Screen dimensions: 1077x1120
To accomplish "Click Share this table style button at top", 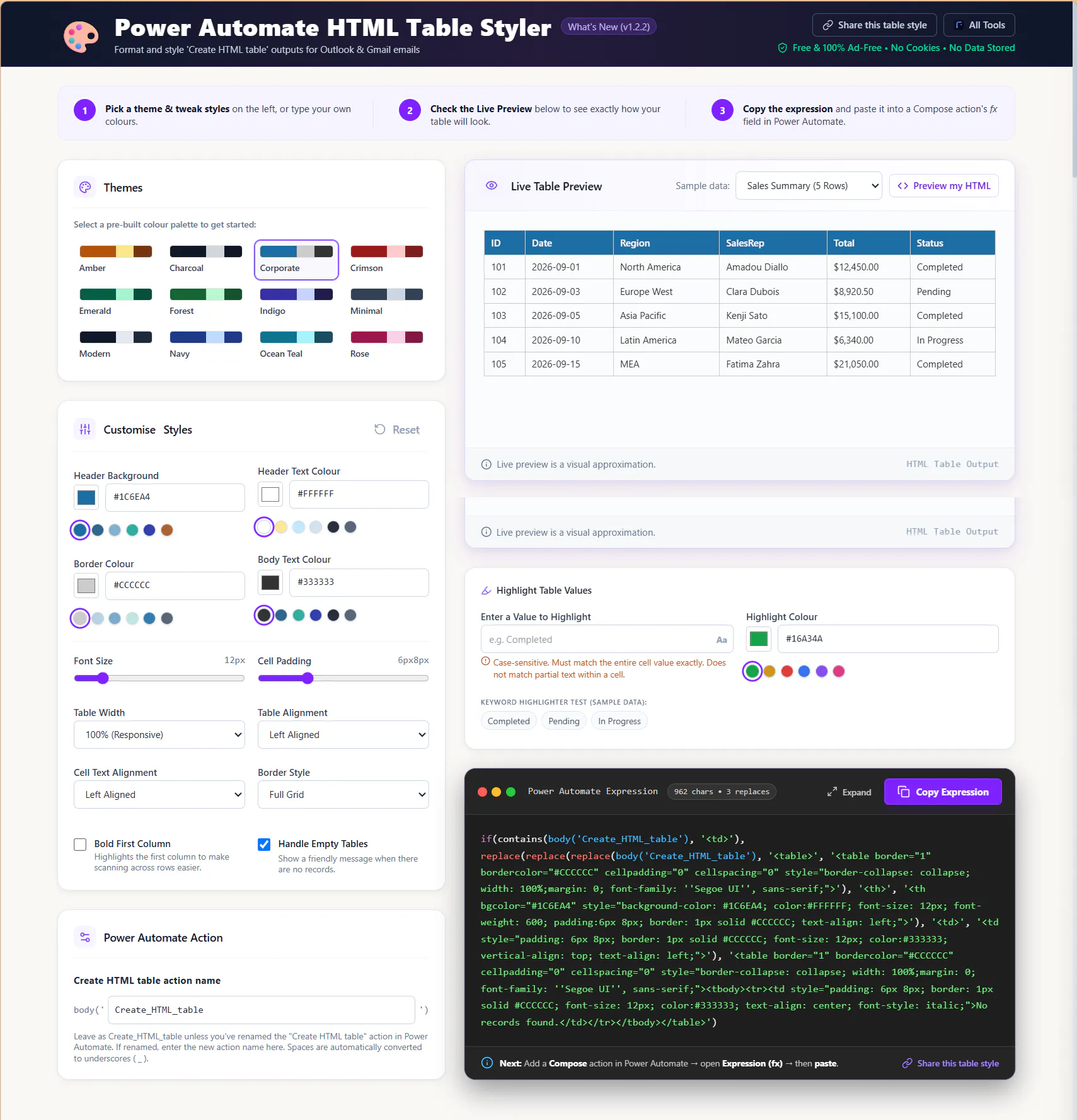I will click(875, 25).
